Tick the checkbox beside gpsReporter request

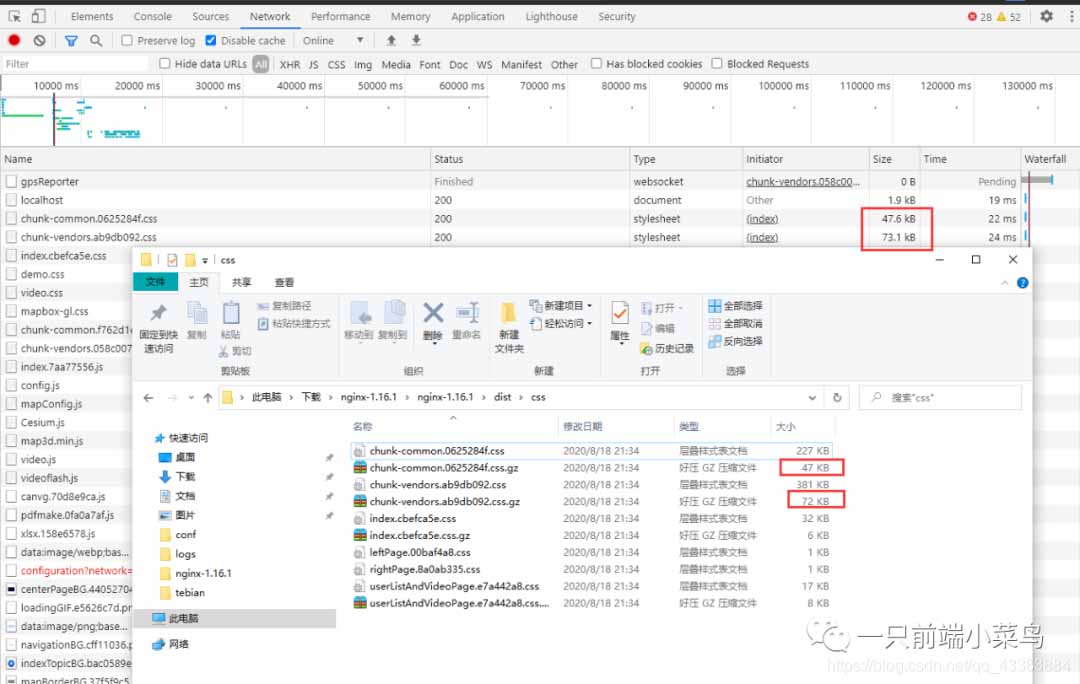point(11,182)
